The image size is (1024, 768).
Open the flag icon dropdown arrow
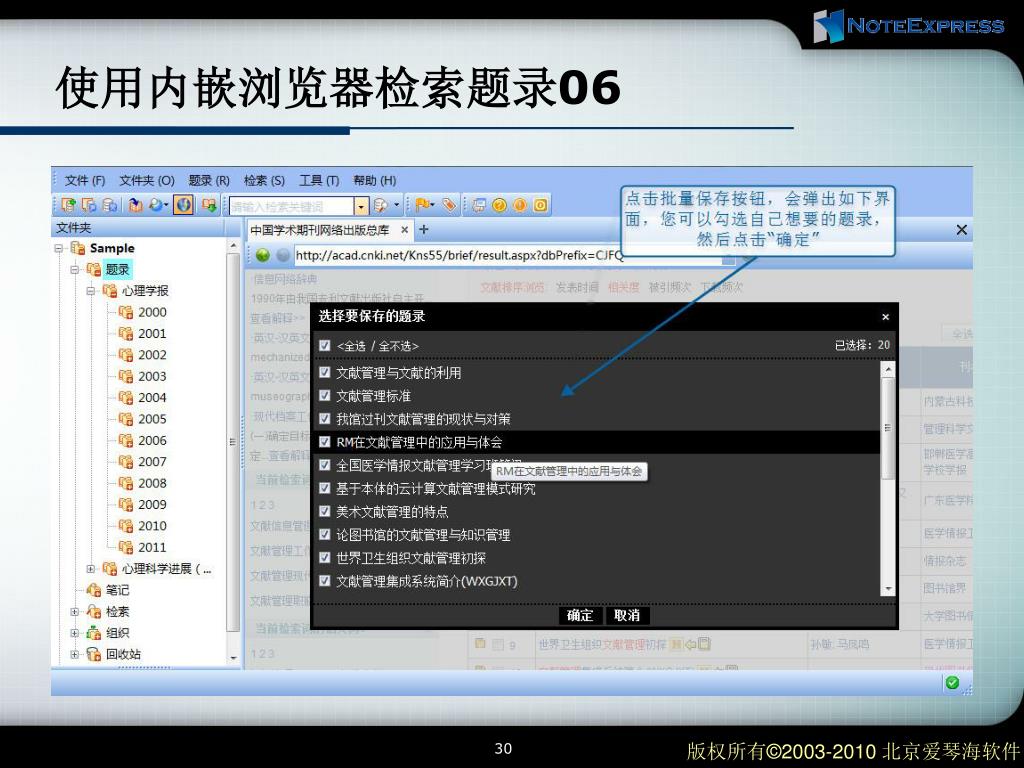433,205
